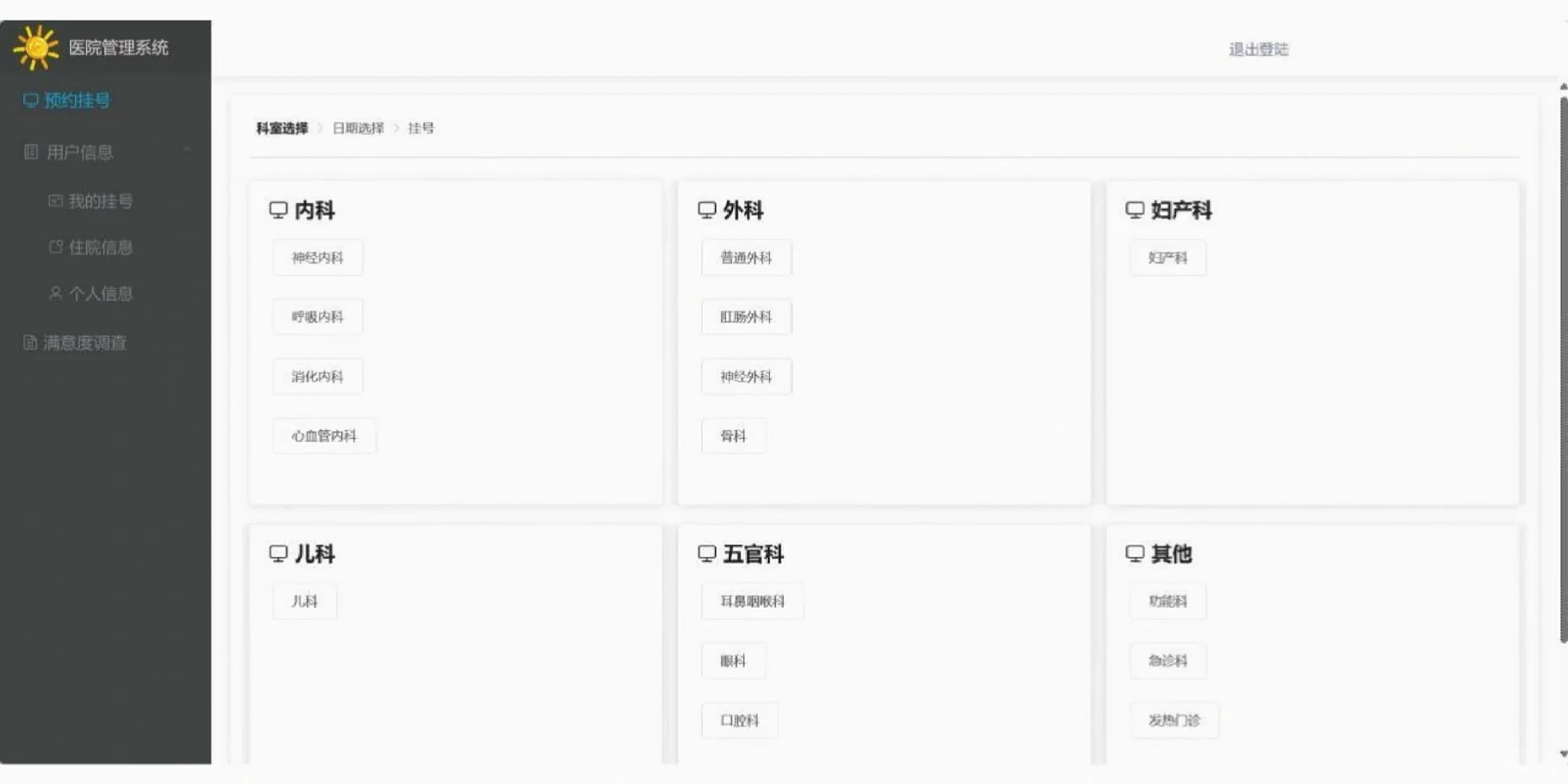Open 预约挂号 in the sidebar
The image size is (1568, 784).
coord(76,100)
